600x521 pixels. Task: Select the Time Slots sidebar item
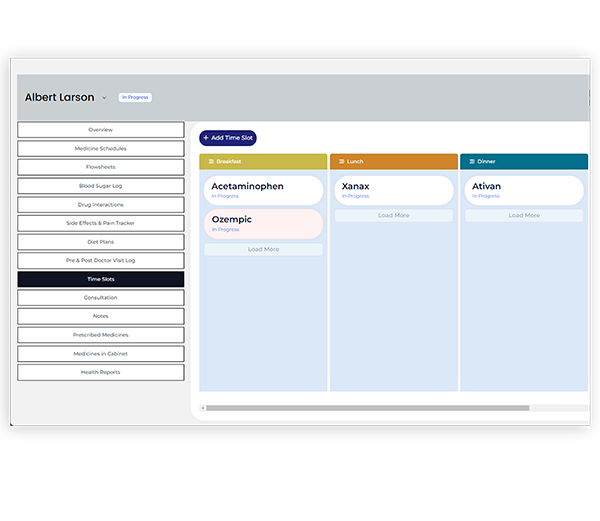101,279
